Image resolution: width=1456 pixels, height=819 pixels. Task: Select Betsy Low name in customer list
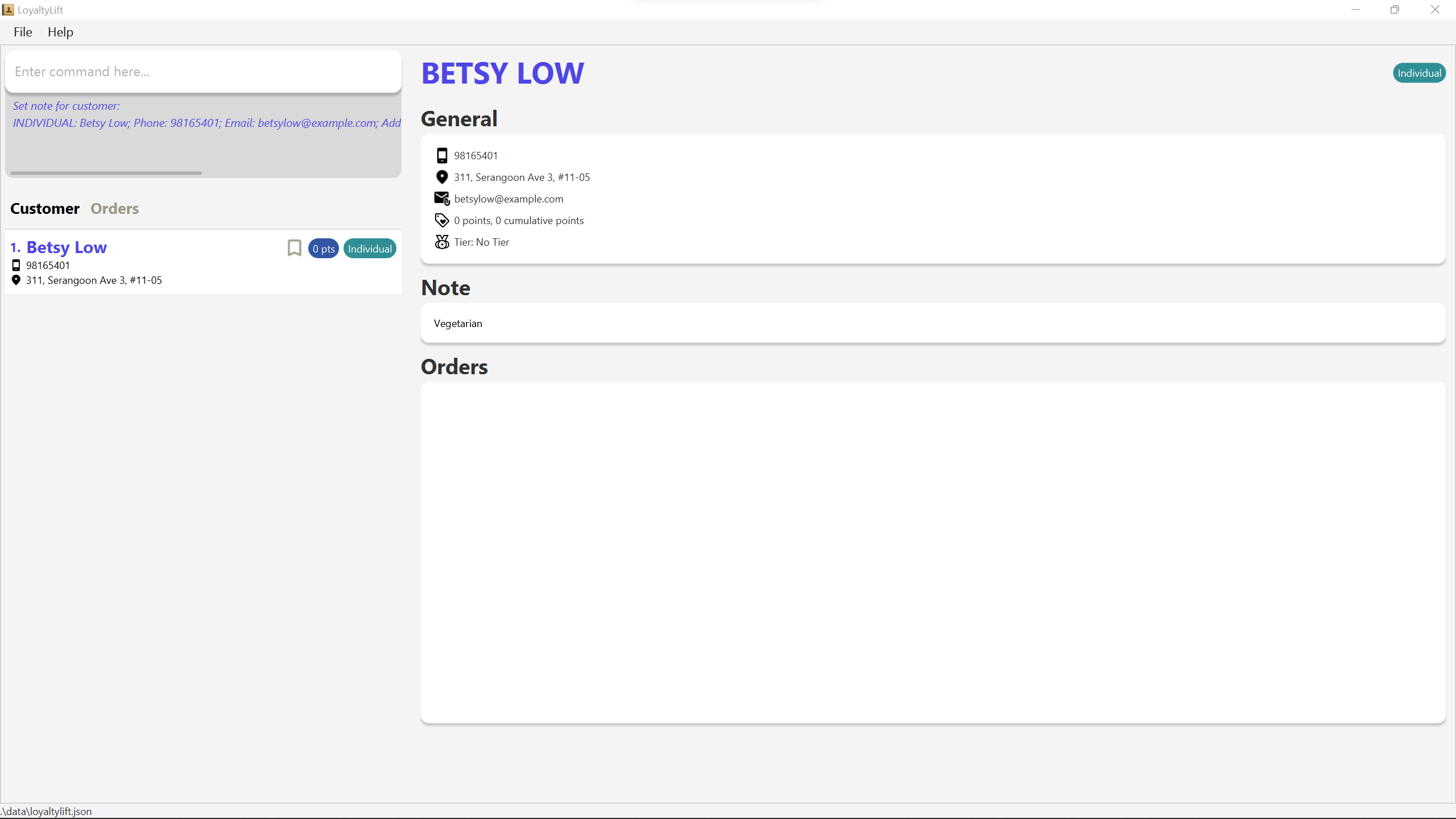67,247
